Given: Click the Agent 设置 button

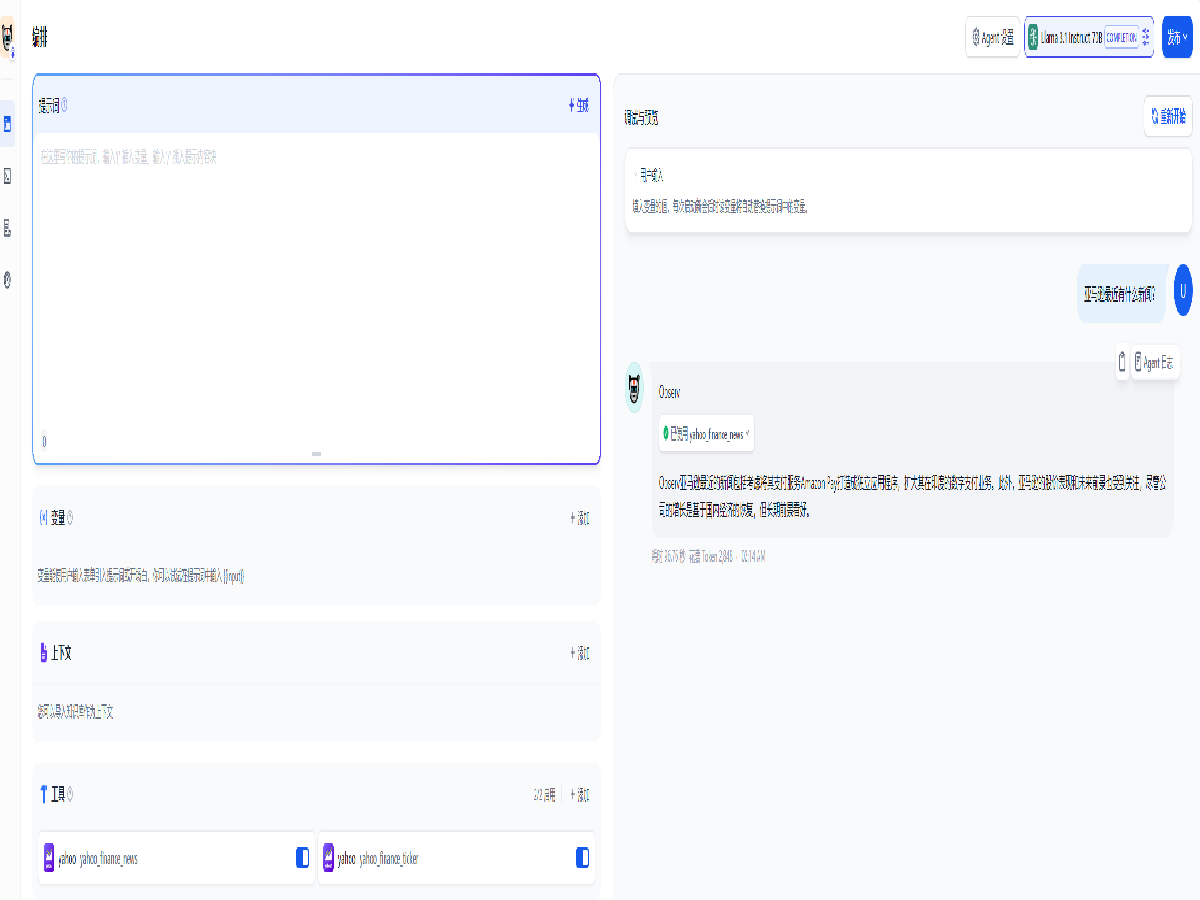Looking at the screenshot, I should tap(992, 37).
